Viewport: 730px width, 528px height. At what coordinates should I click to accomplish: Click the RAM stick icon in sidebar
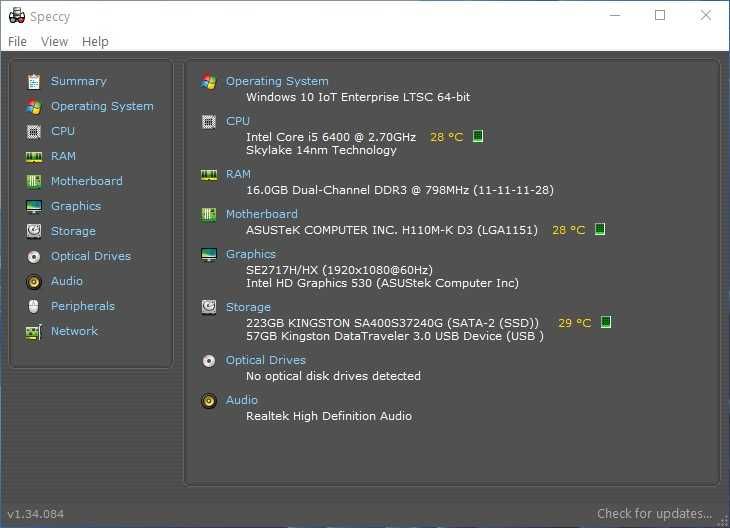[34, 157]
